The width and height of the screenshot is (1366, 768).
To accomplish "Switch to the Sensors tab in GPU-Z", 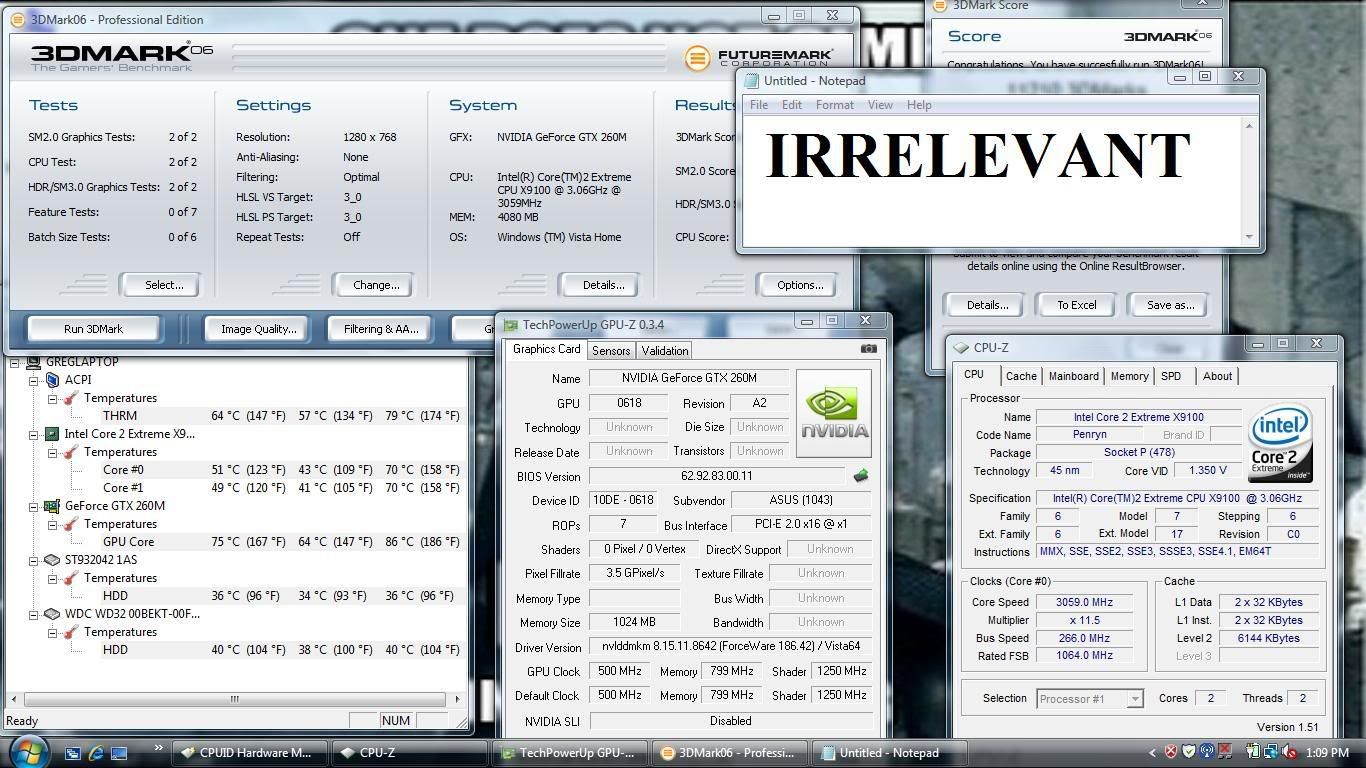I will [x=610, y=351].
